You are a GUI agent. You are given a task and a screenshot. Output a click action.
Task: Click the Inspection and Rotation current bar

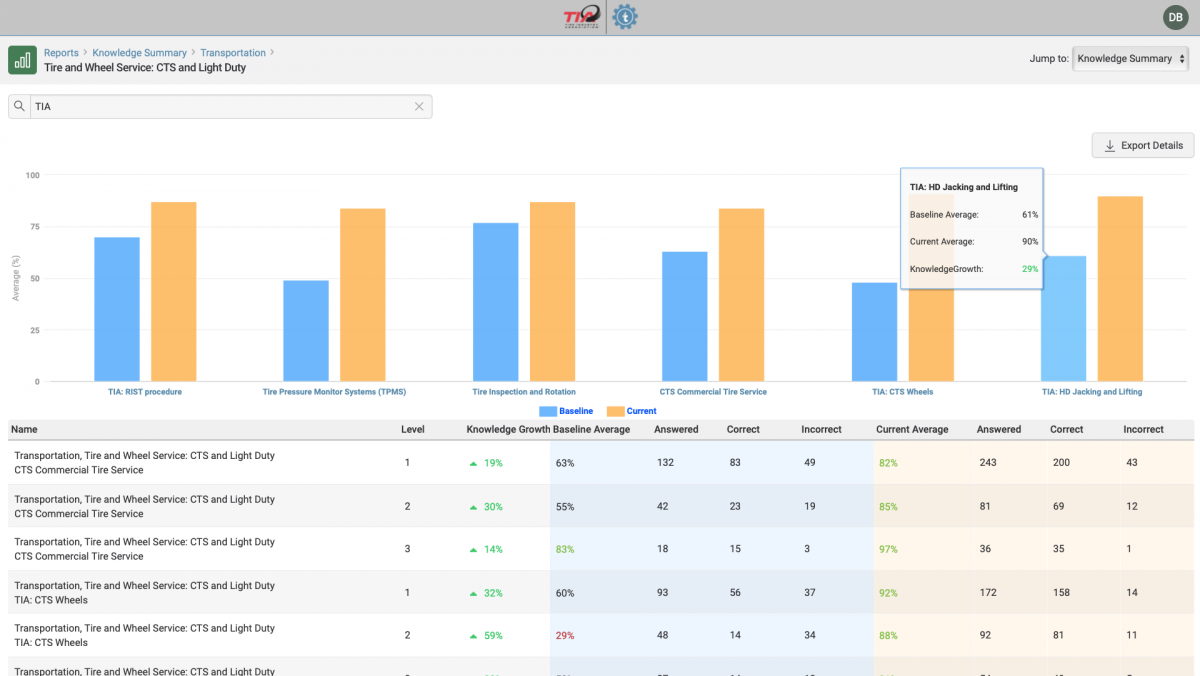[x=552, y=292]
